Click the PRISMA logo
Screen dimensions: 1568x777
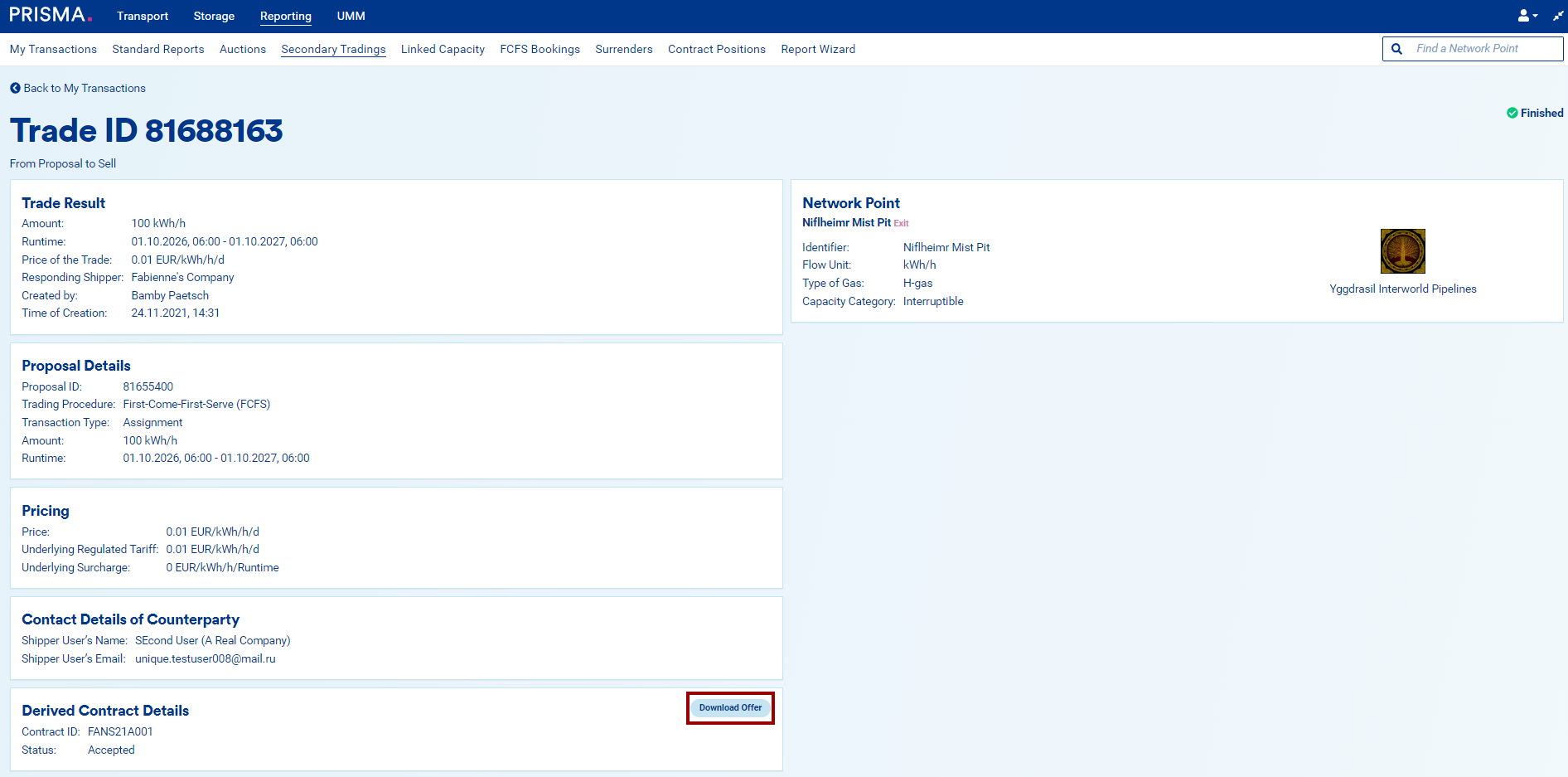(x=50, y=15)
